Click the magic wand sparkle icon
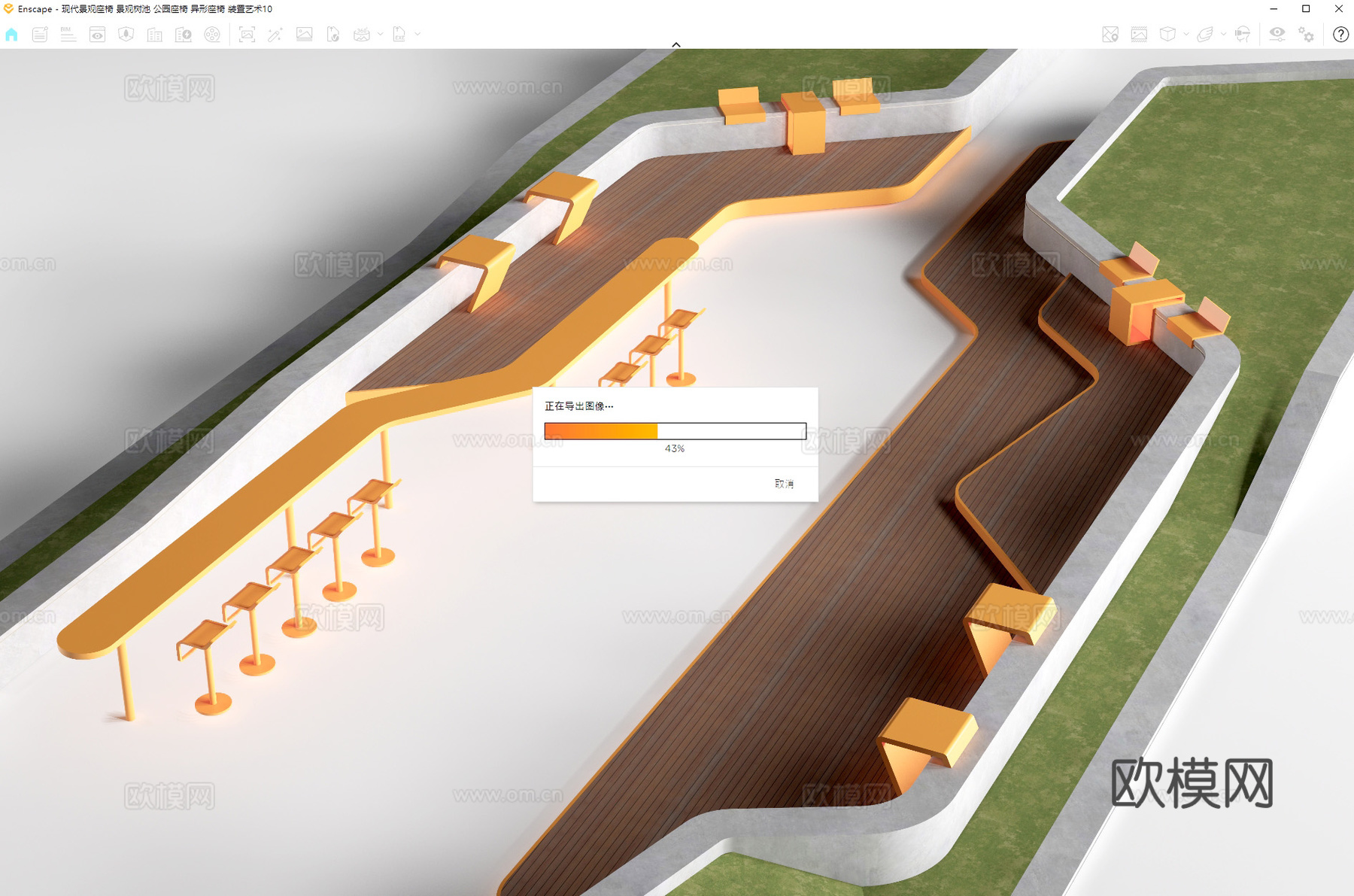Image resolution: width=1354 pixels, height=896 pixels. [275, 35]
